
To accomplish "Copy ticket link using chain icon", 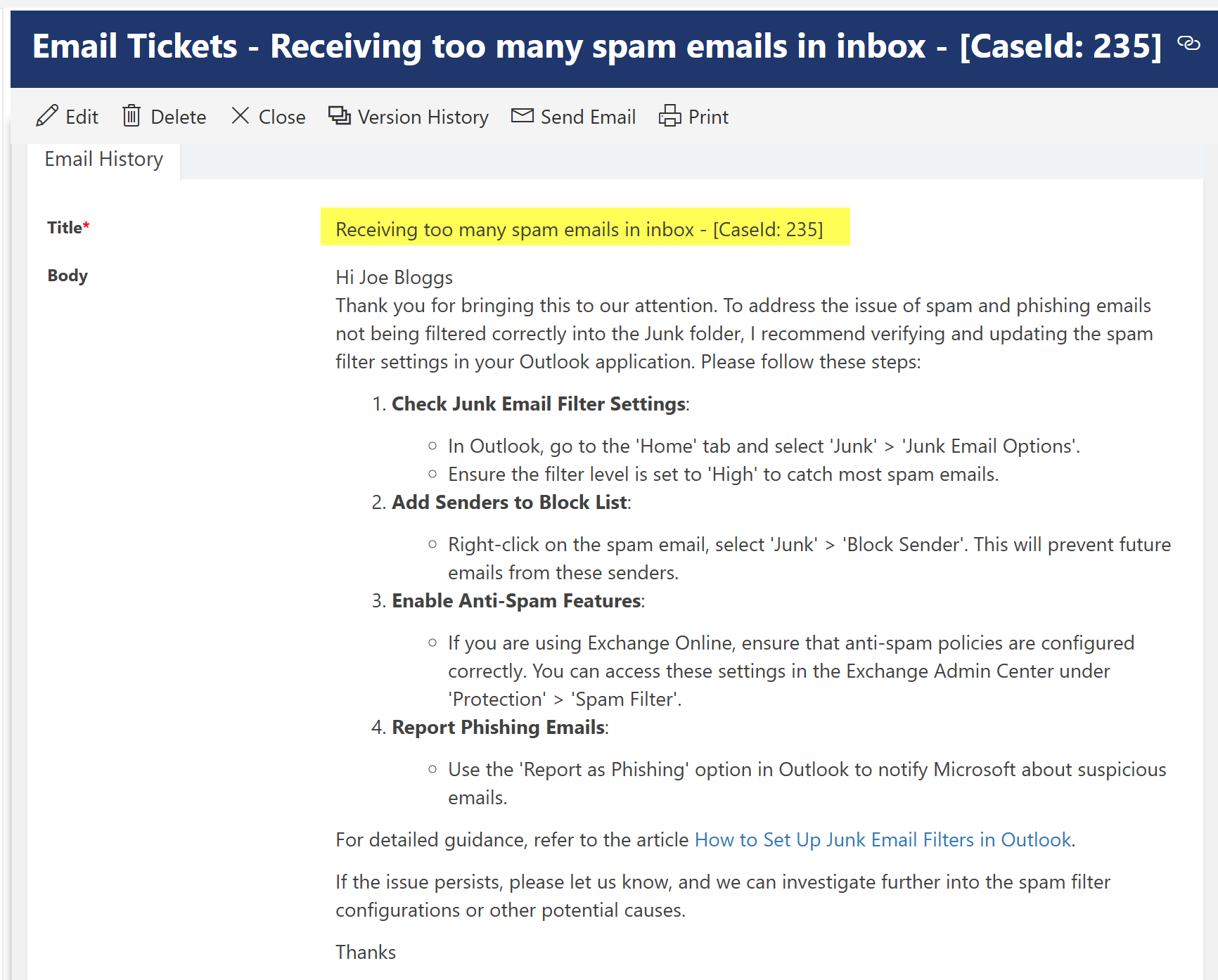I will (x=1188, y=44).
